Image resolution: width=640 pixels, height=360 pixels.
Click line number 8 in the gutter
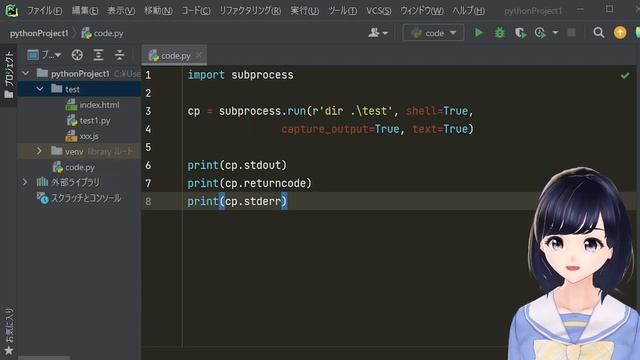(x=148, y=201)
